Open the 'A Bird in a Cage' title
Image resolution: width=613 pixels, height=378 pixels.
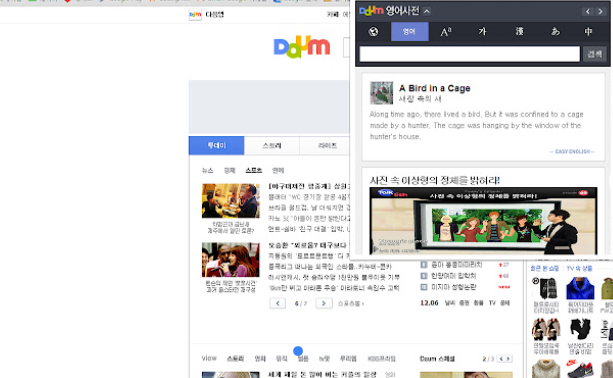coord(434,88)
